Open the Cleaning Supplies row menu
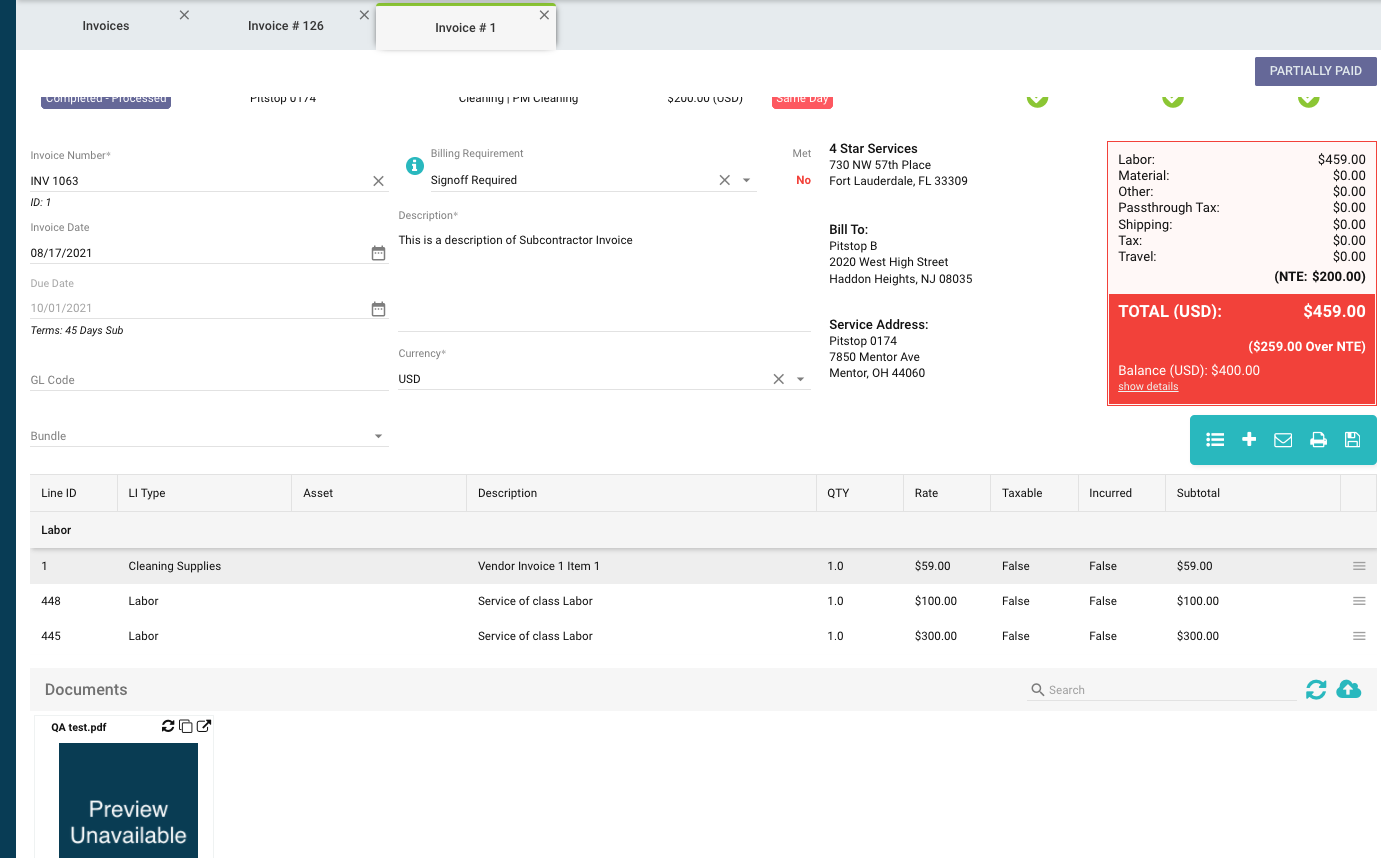This screenshot has width=1381, height=858. coord(1358,566)
